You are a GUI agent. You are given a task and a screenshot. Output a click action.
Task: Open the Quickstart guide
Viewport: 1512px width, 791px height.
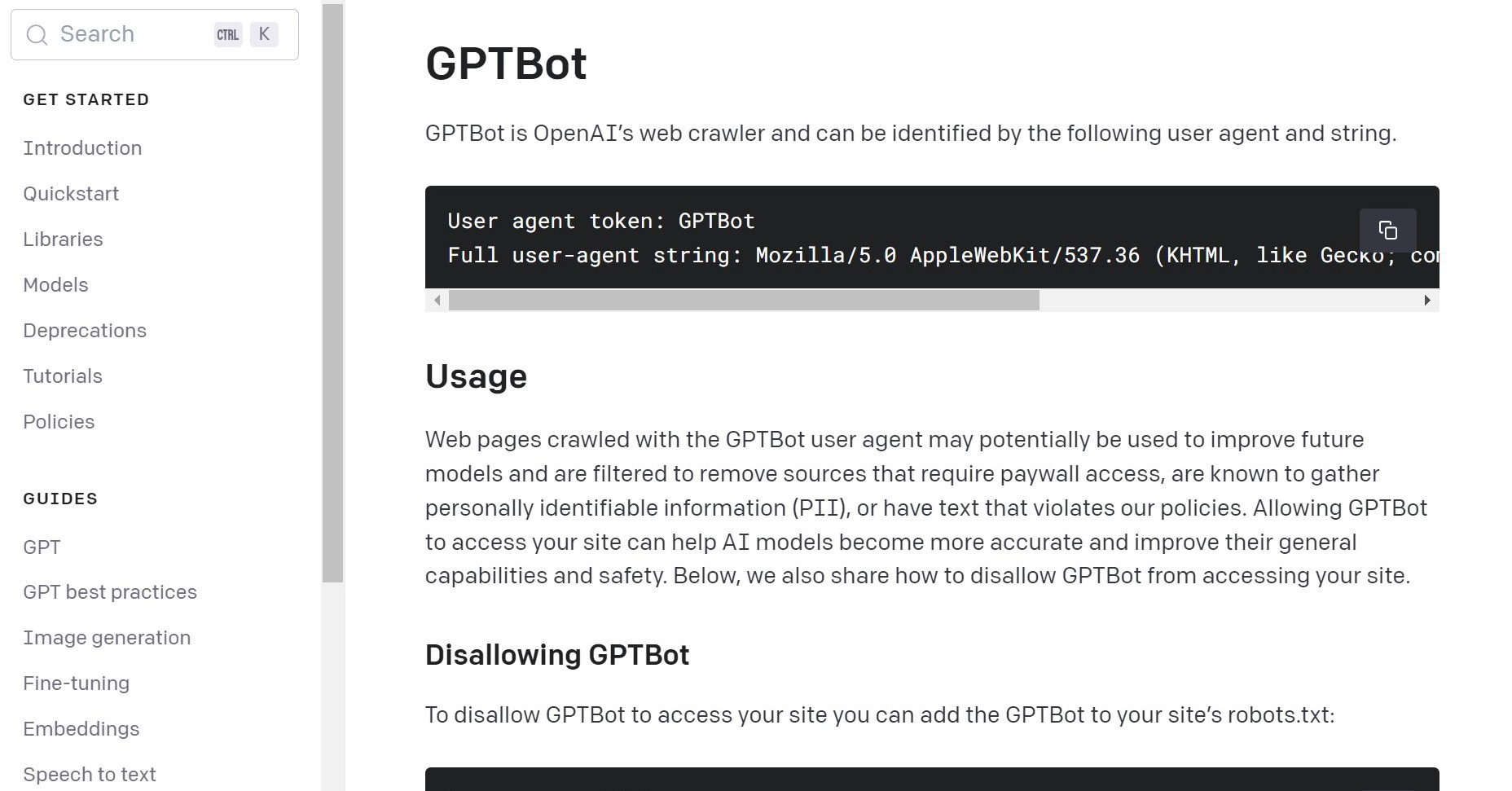tap(71, 194)
